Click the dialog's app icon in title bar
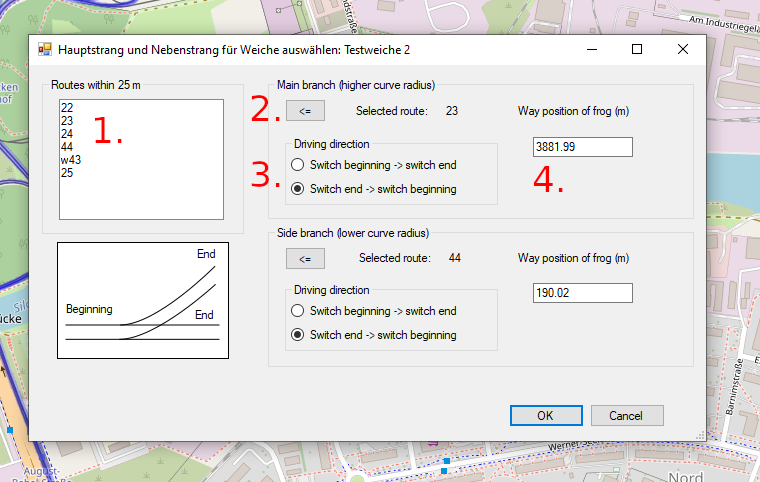The image size is (760, 482). 44,49
